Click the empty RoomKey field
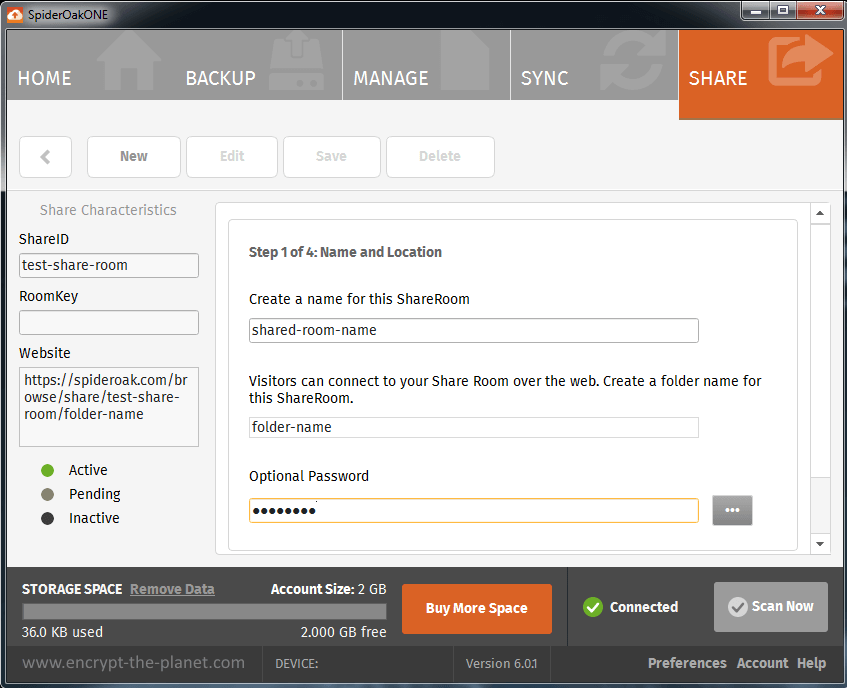Screen dimensions: 847x688 tap(109, 322)
